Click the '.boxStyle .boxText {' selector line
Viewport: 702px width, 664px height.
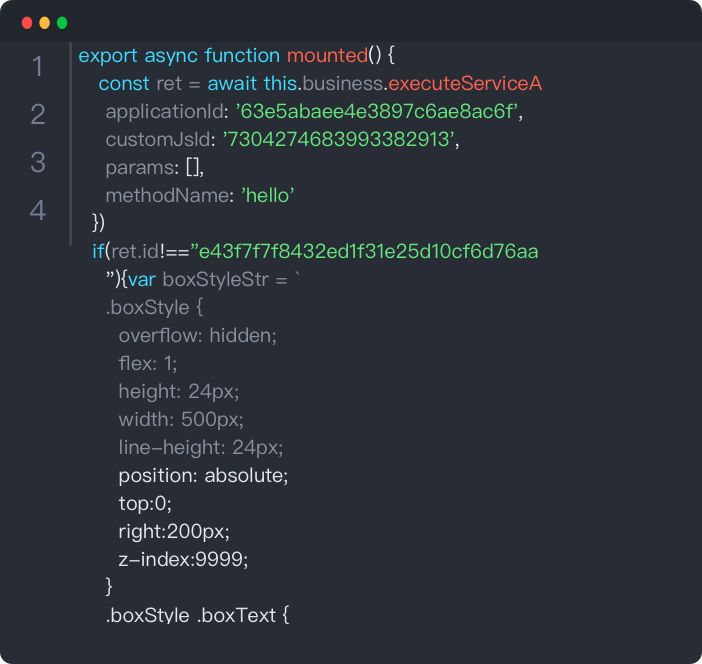click(x=197, y=615)
